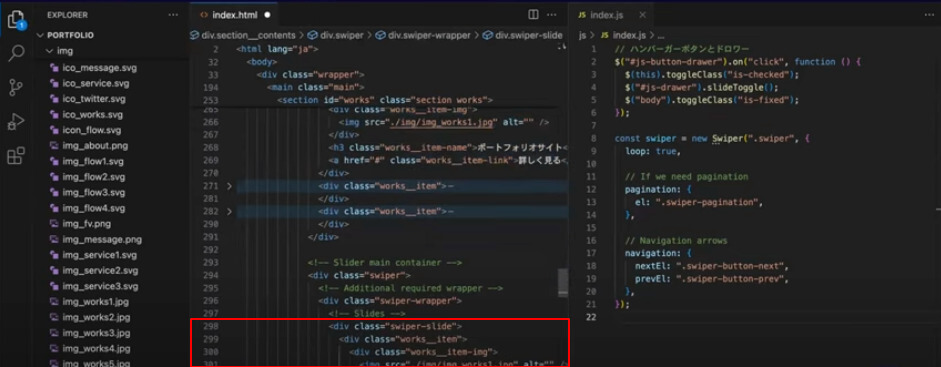This screenshot has width=941, height=367.
Task: Split the index.html editor
Action: tap(533, 15)
